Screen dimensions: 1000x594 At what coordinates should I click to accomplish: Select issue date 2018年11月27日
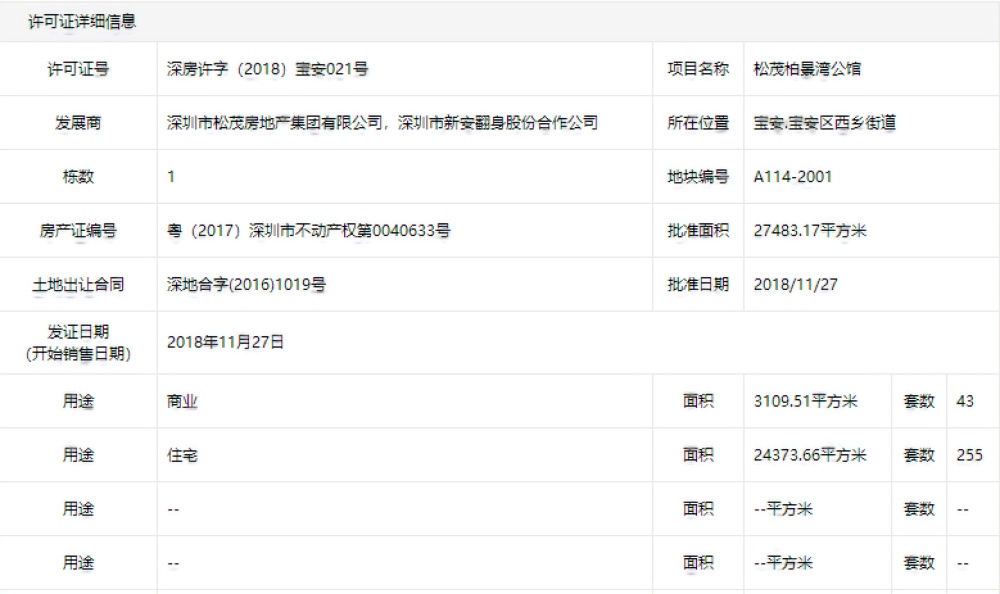click(225, 342)
